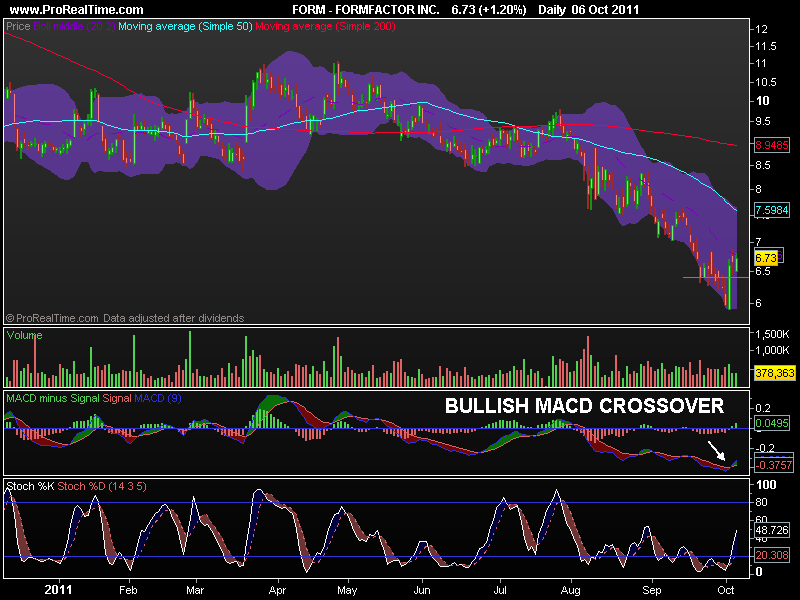Viewport: 800px width, 600px height.
Task: Click the 8.5 price axis label
Action: [763, 165]
